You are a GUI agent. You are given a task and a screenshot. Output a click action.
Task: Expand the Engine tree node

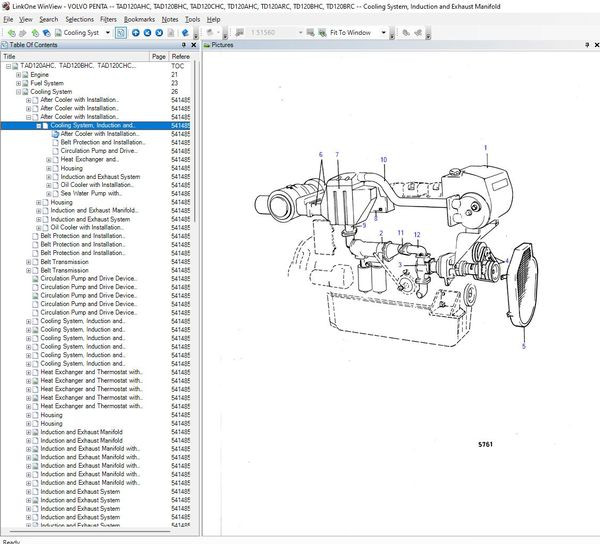(x=17, y=75)
